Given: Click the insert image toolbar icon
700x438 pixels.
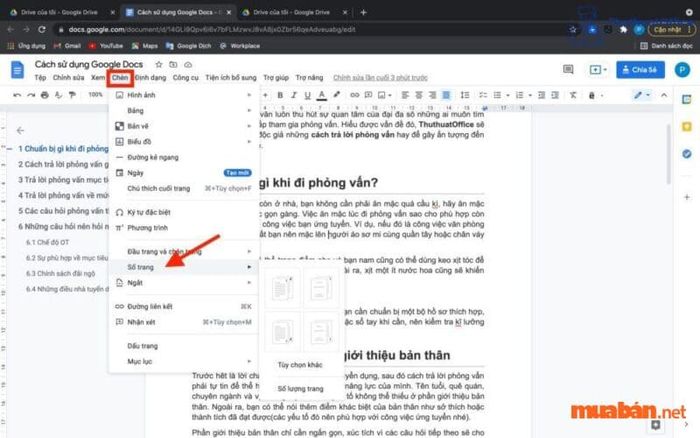Looking at the screenshot, I should (x=382, y=95).
